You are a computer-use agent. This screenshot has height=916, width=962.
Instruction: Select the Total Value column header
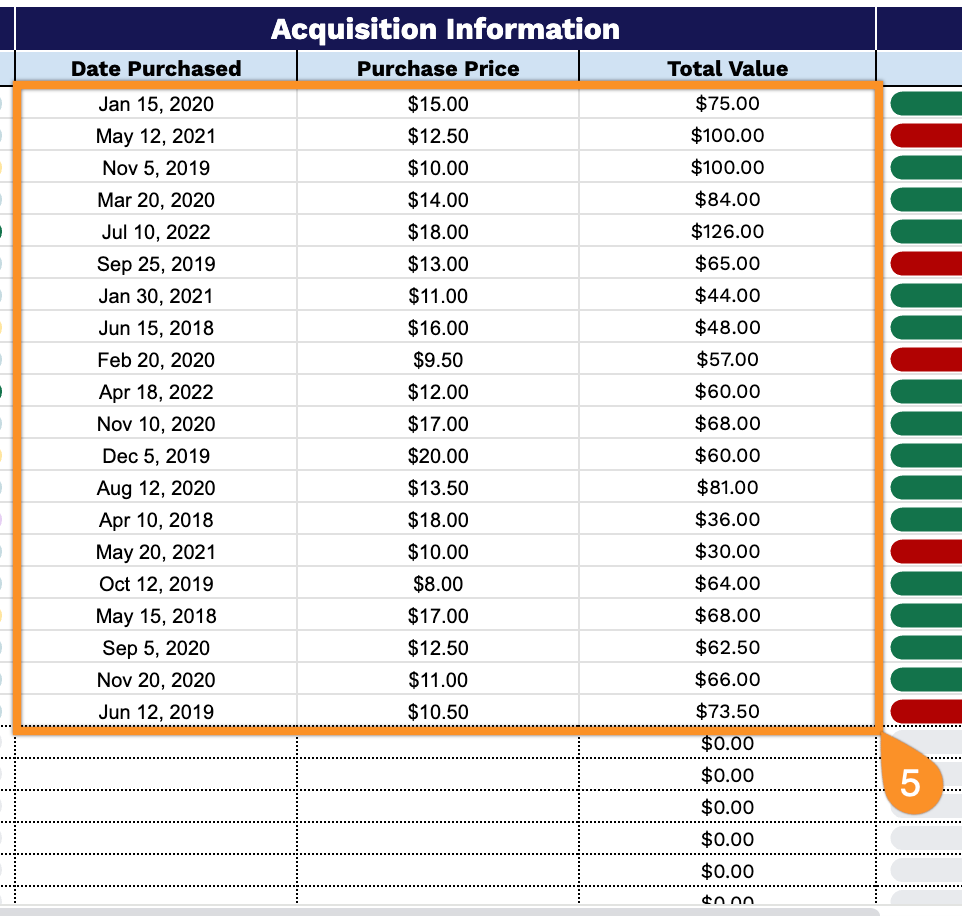727,68
